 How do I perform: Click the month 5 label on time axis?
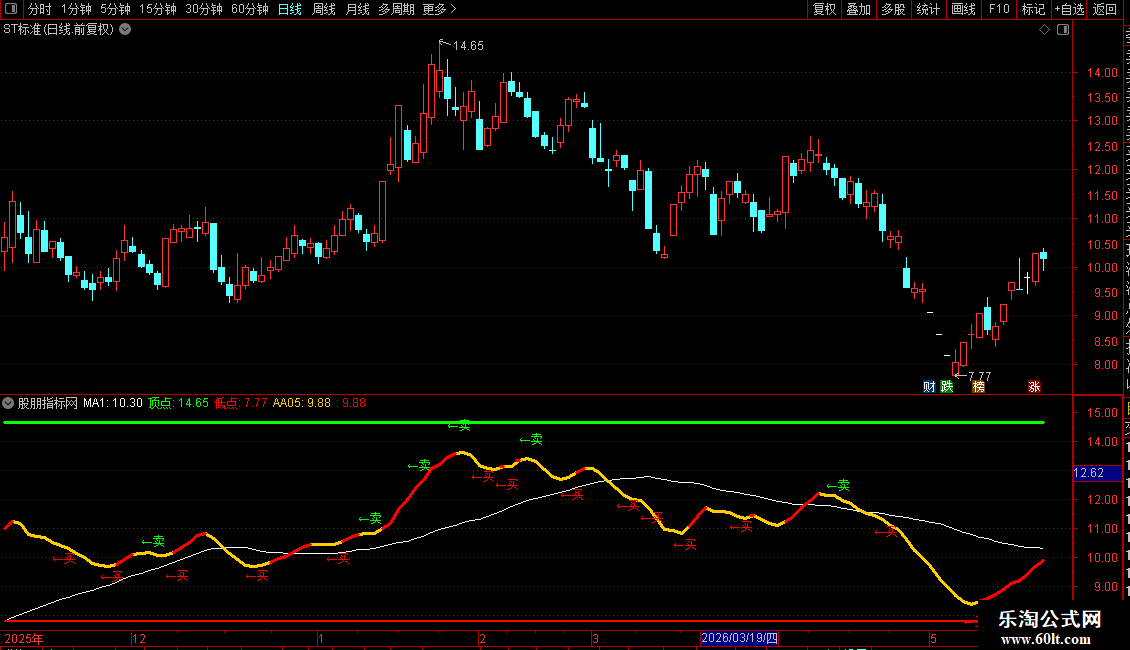pos(933,638)
